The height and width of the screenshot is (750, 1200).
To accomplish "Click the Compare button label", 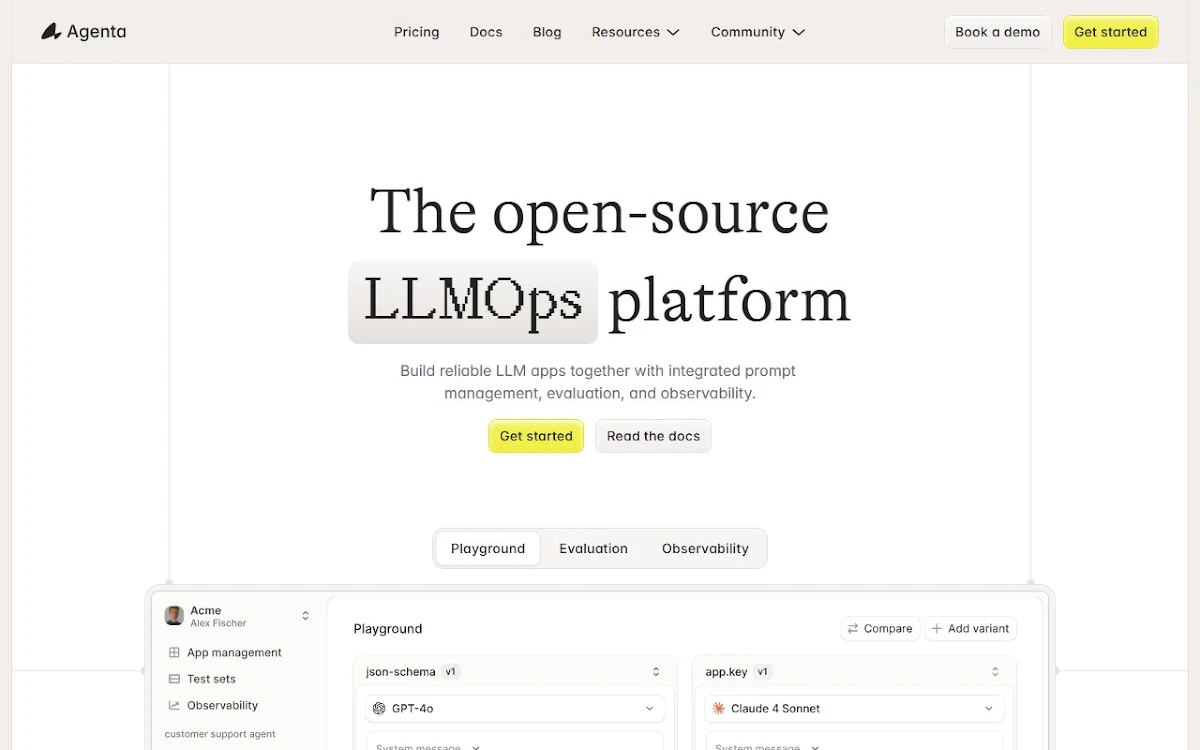I will click(x=888, y=629).
